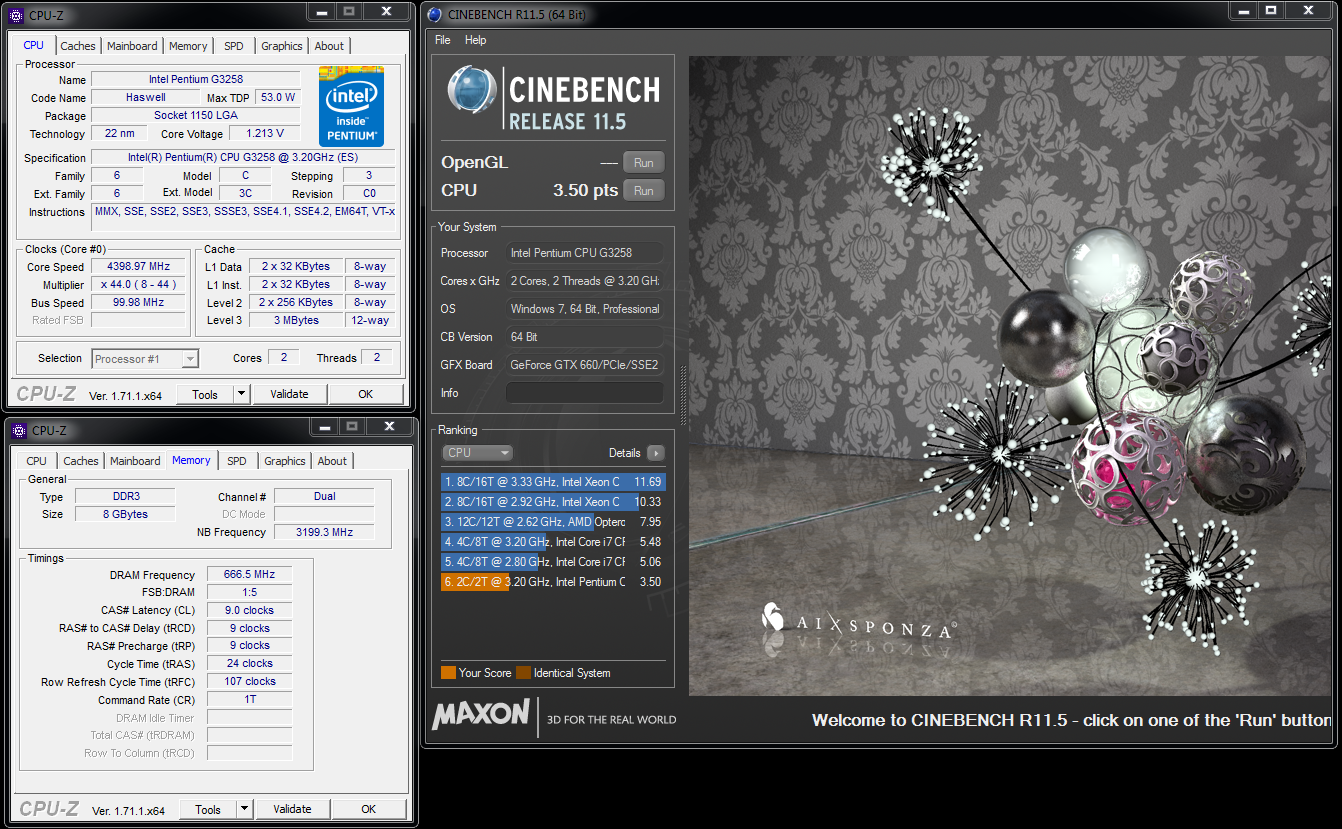Viewport: 1342px width, 829px height.
Task: Close the Cinebench window
Action: coord(1310,10)
